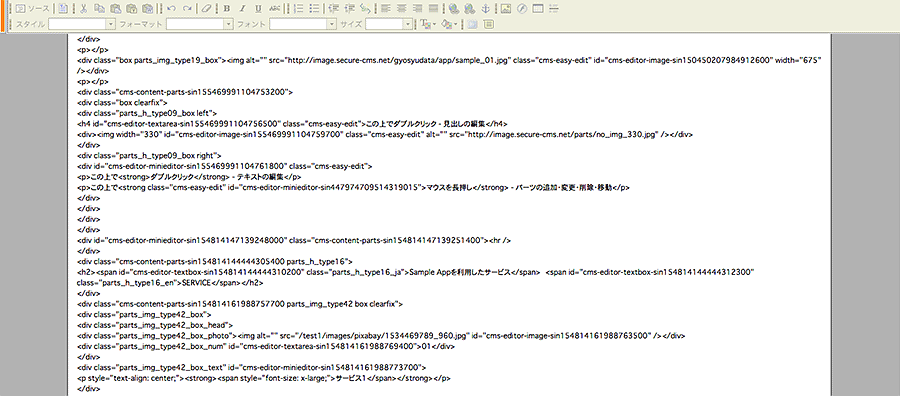The image size is (900, 396).
Task: Toggle the show blocks icon
Action: (x=488, y=24)
